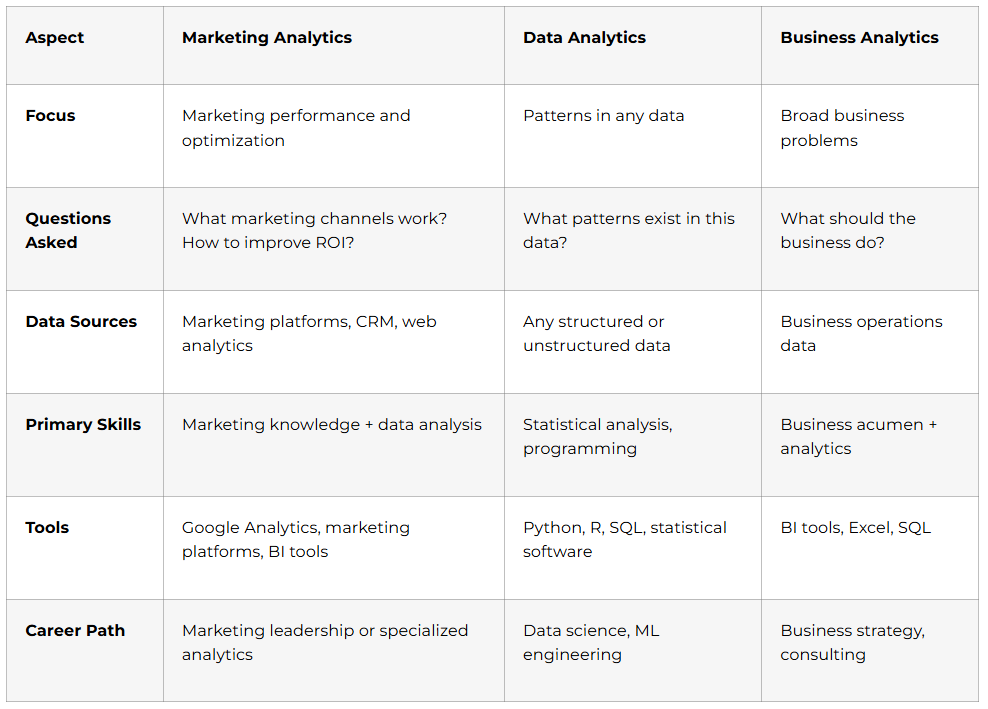This screenshot has height=709, width=988.
Task: Select the Career Path row label
Action: [x=75, y=631]
